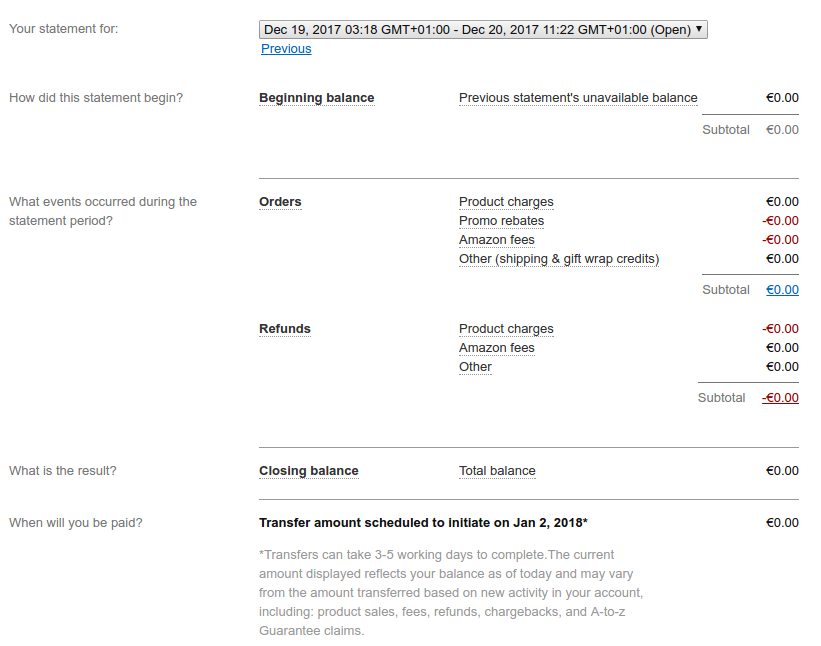Go to the Previous statement link
This screenshot has width=821, height=646.
pos(286,49)
